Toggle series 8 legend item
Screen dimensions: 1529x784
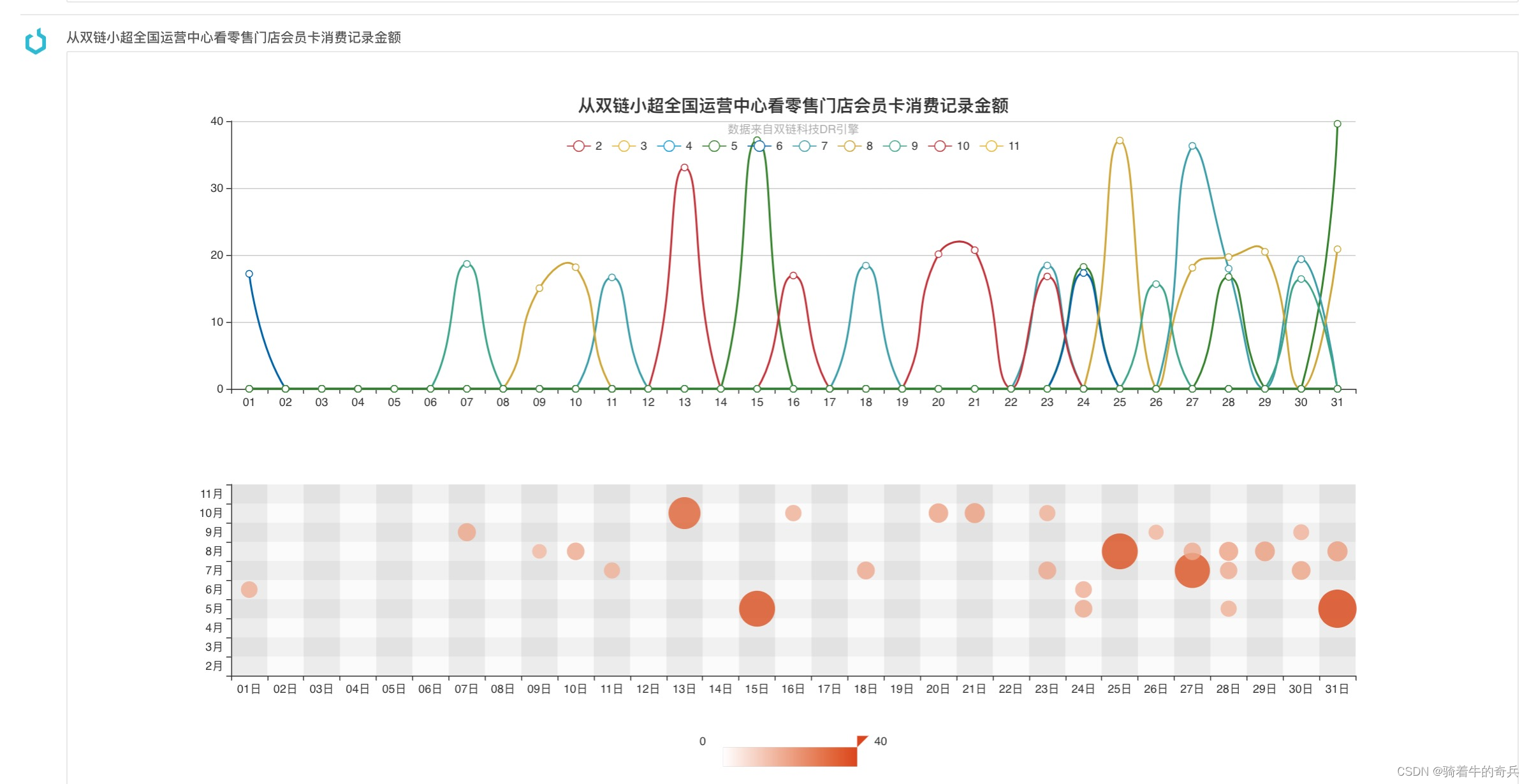[850, 146]
